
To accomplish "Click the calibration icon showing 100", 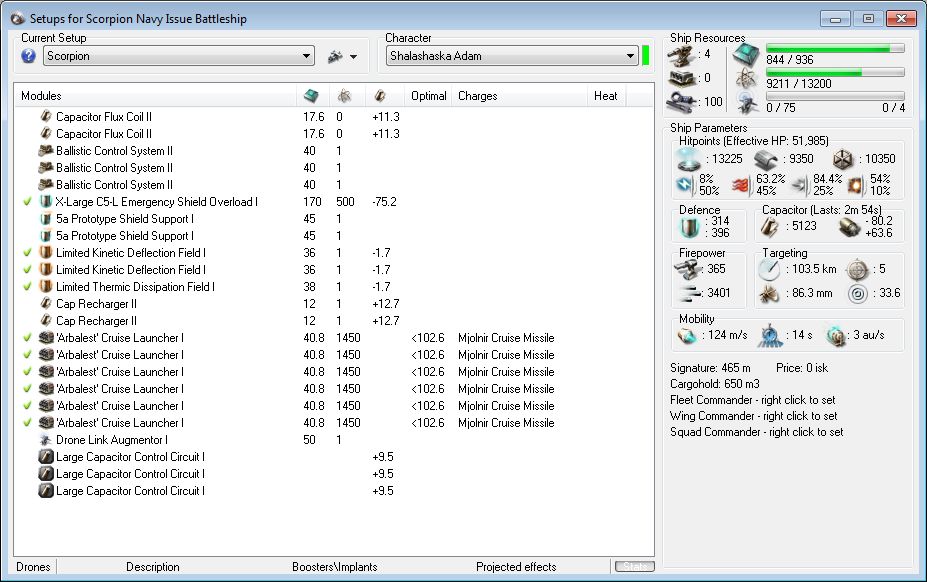I will [x=681, y=102].
